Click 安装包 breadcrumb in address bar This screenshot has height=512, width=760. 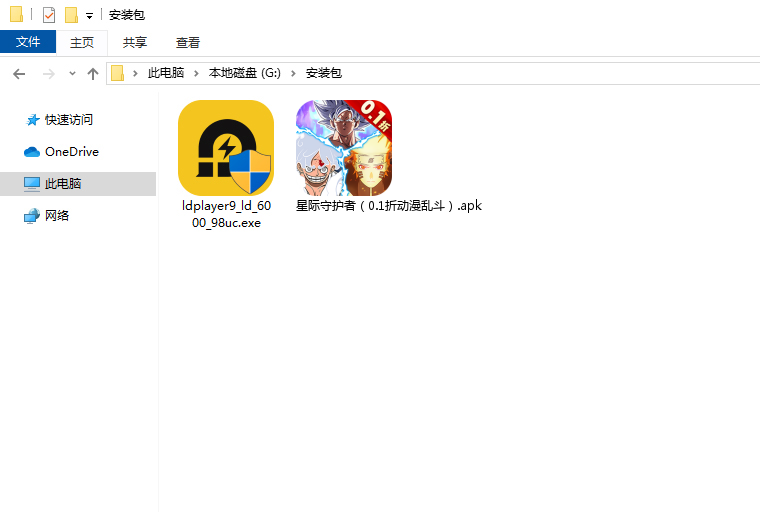[324, 73]
